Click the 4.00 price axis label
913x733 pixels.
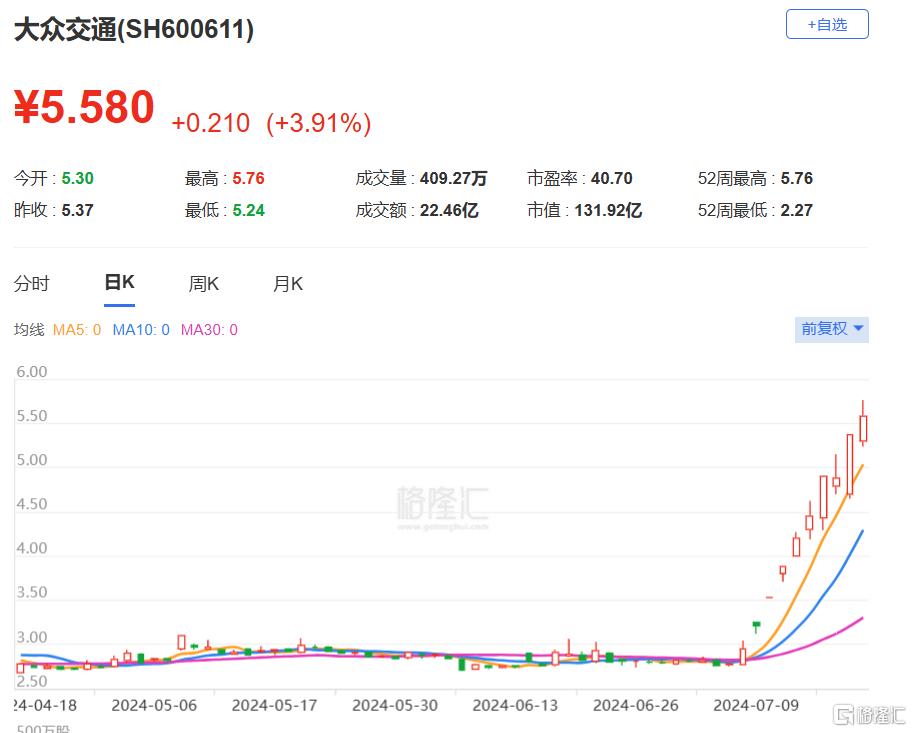coord(31,548)
